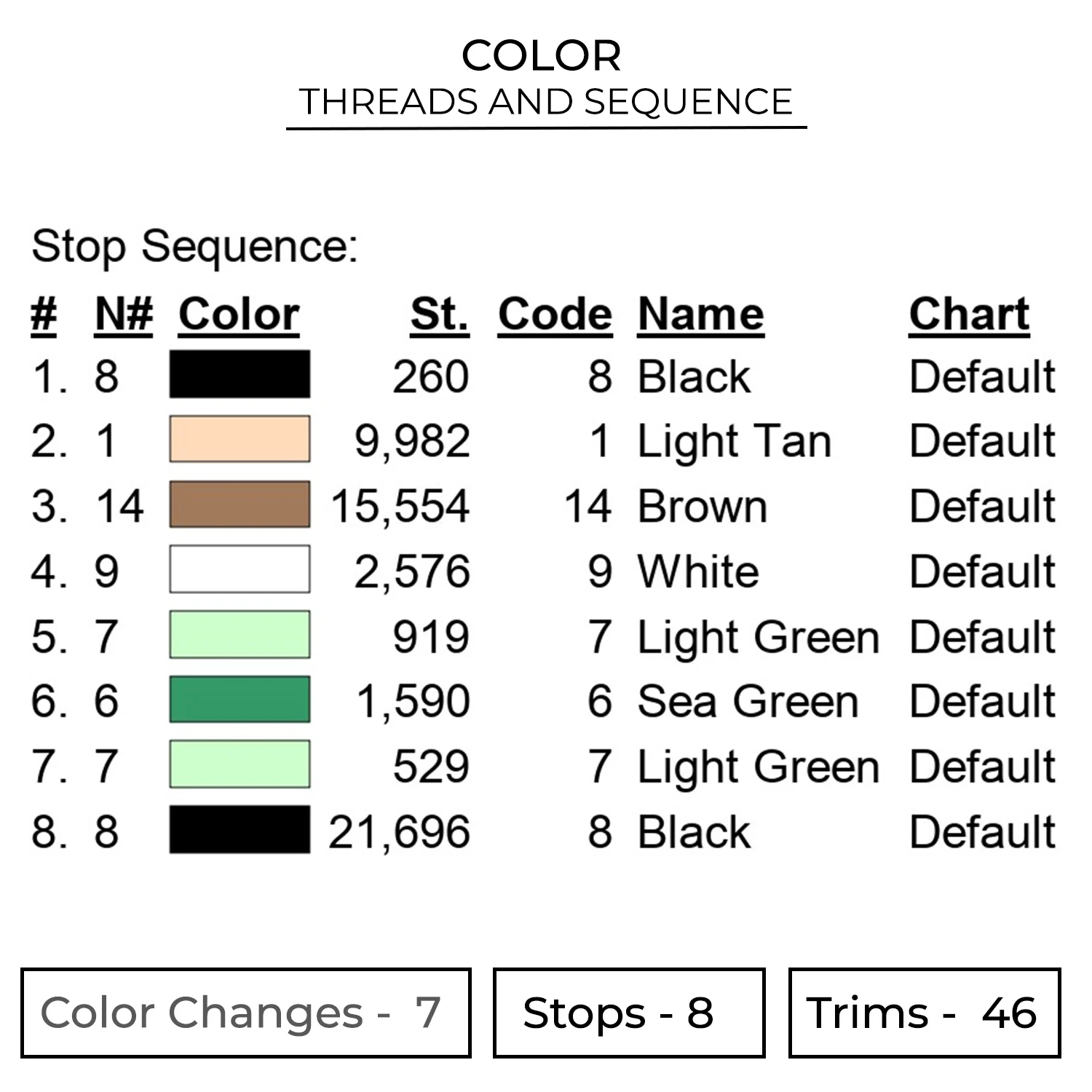Click light green swatch in row 5
This screenshot has width=1092, height=1092.
click(x=240, y=634)
